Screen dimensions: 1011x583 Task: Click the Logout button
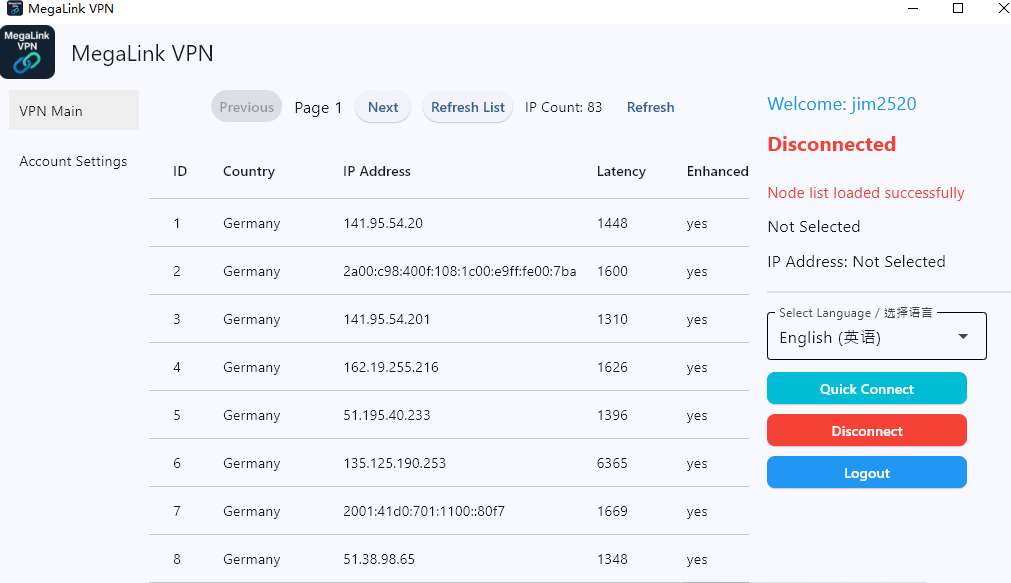[x=866, y=472]
